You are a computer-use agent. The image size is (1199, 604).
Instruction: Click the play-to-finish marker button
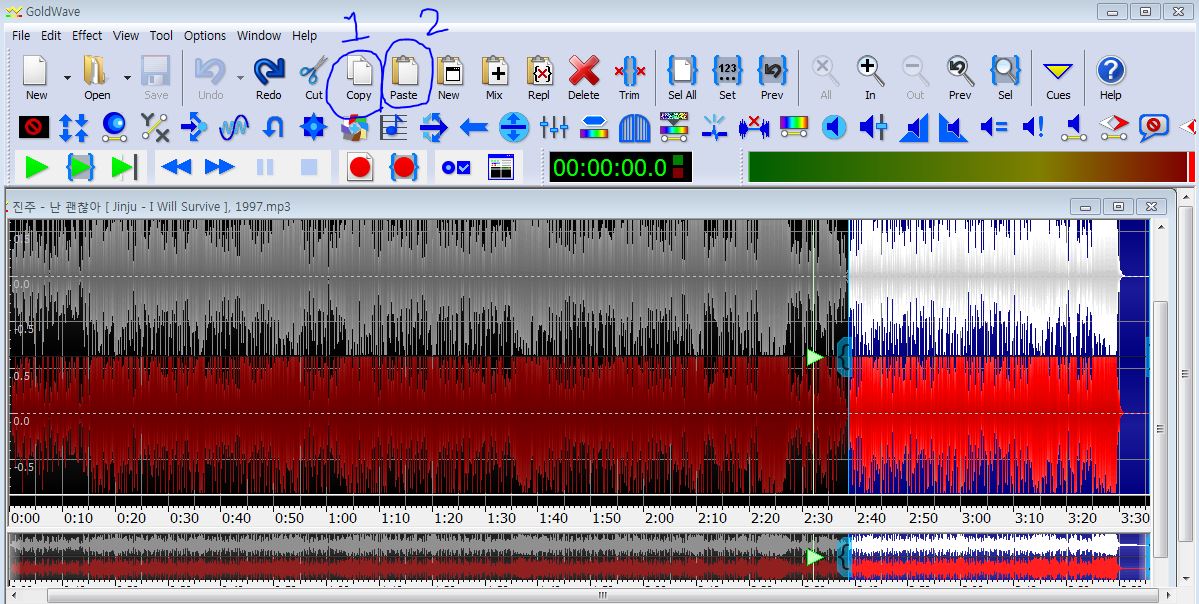tap(125, 167)
